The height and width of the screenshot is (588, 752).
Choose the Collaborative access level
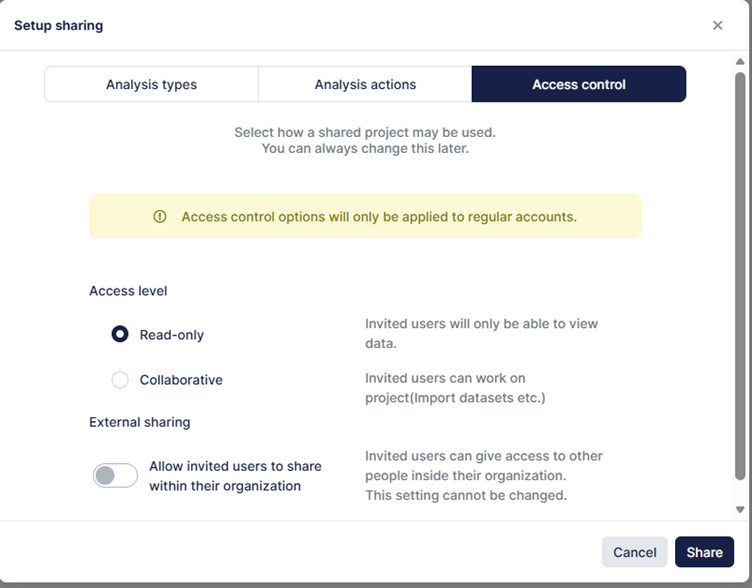[x=120, y=379]
